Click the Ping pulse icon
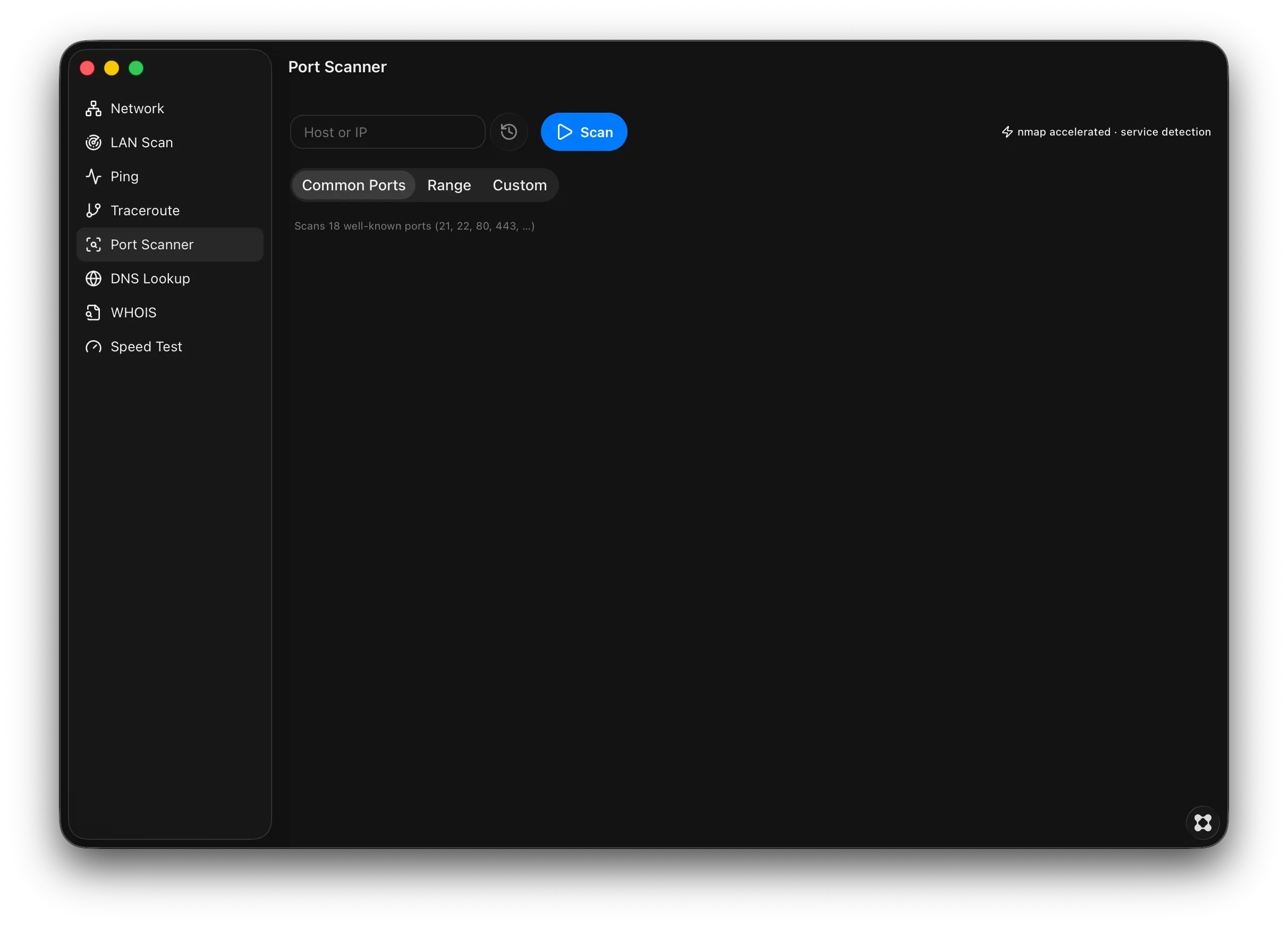Viewport: 1288px width, 927px height. [x=93, y=176]
